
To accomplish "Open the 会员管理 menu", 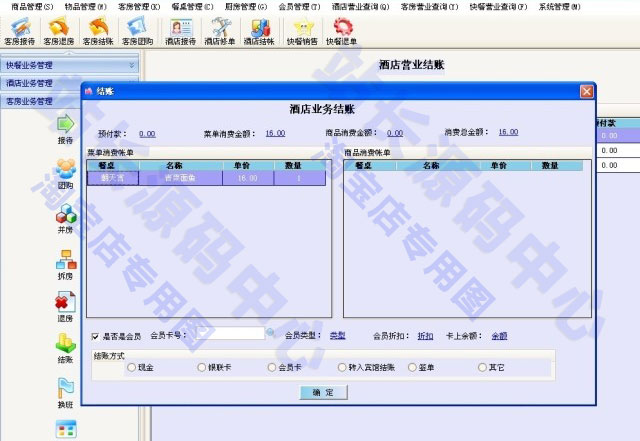I will pyautogui.click(x=299, y=6).
